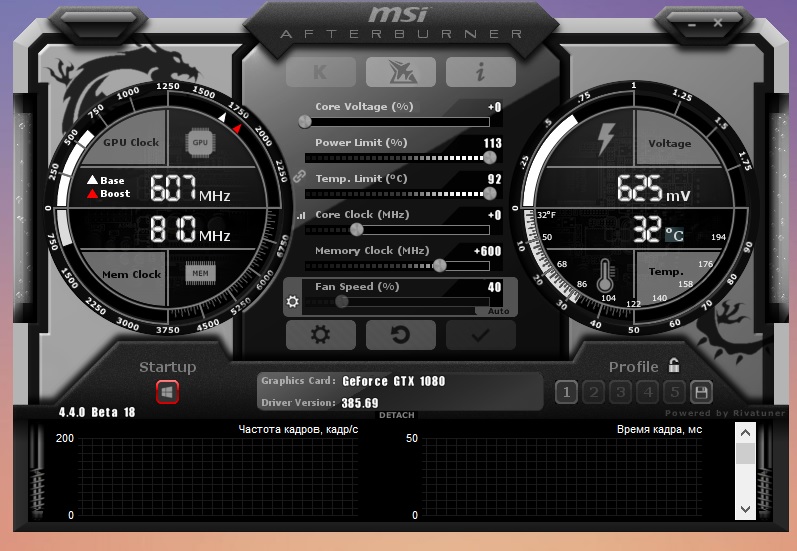Screen dimensions: 797x551
Task: Click the MEM chip icon on the clock gauge
Action: (200, 273)
